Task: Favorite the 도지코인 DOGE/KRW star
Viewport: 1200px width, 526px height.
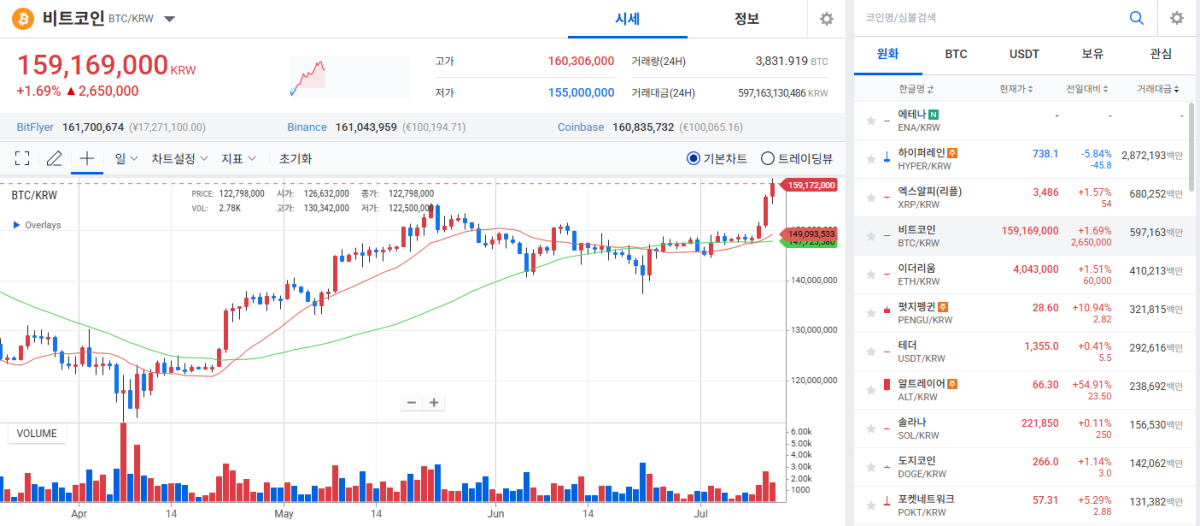Action: (871, 467)
